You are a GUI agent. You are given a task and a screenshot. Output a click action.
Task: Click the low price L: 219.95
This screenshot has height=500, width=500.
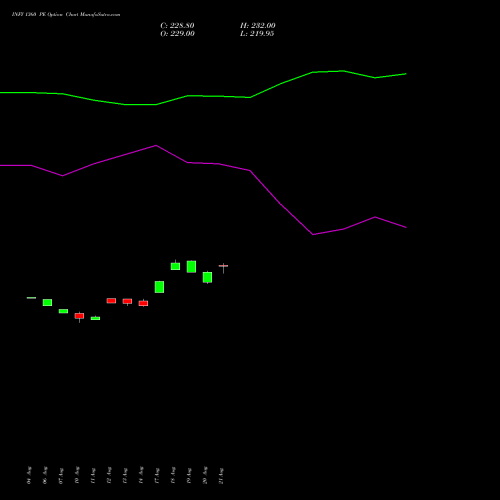257,34
